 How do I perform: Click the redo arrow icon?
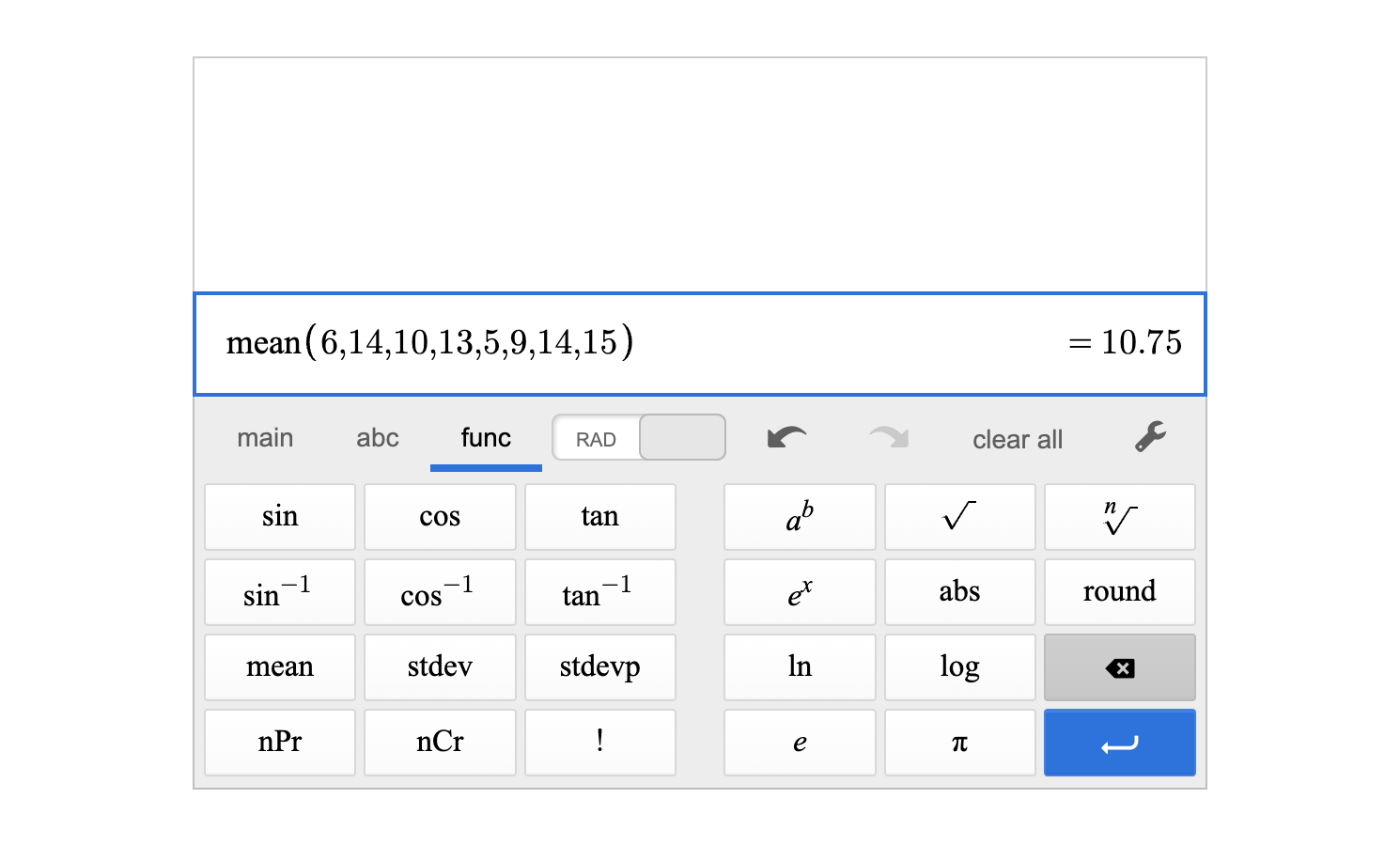[887, 436]
